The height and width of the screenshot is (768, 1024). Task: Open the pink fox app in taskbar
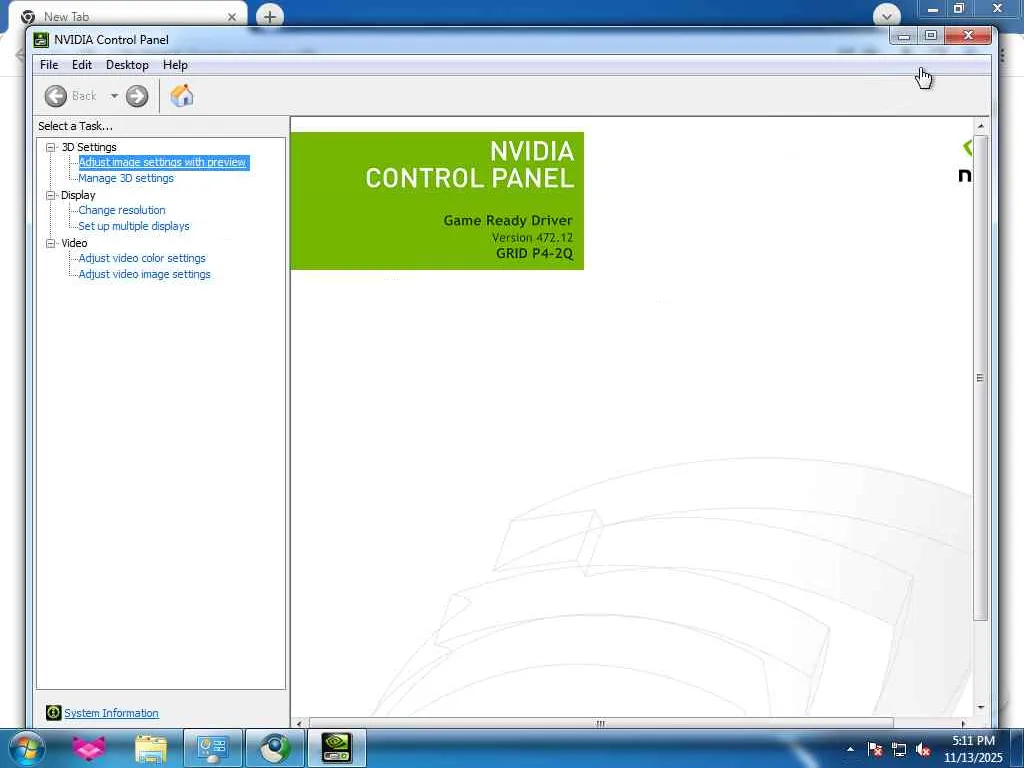[x=89, y=748]
